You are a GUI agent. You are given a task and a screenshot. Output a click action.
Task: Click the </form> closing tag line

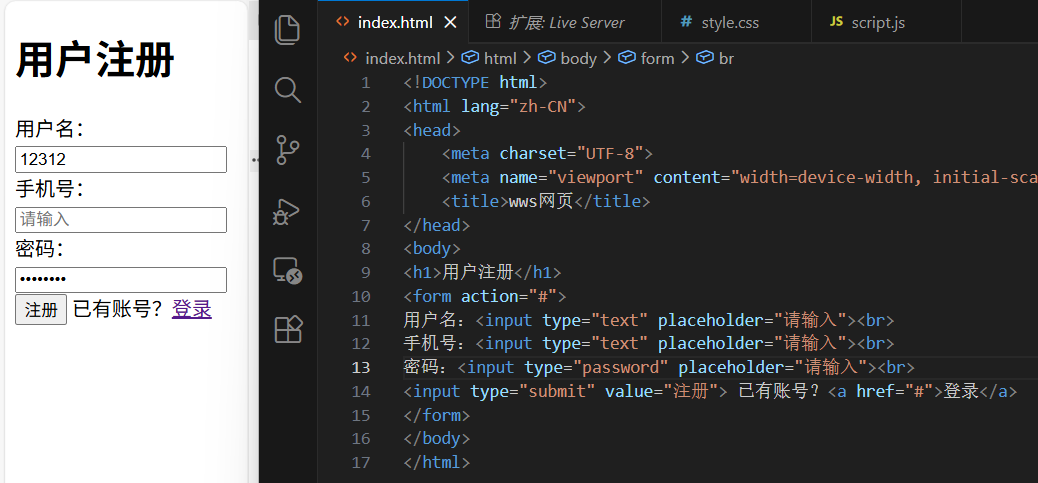coord(437,415)
